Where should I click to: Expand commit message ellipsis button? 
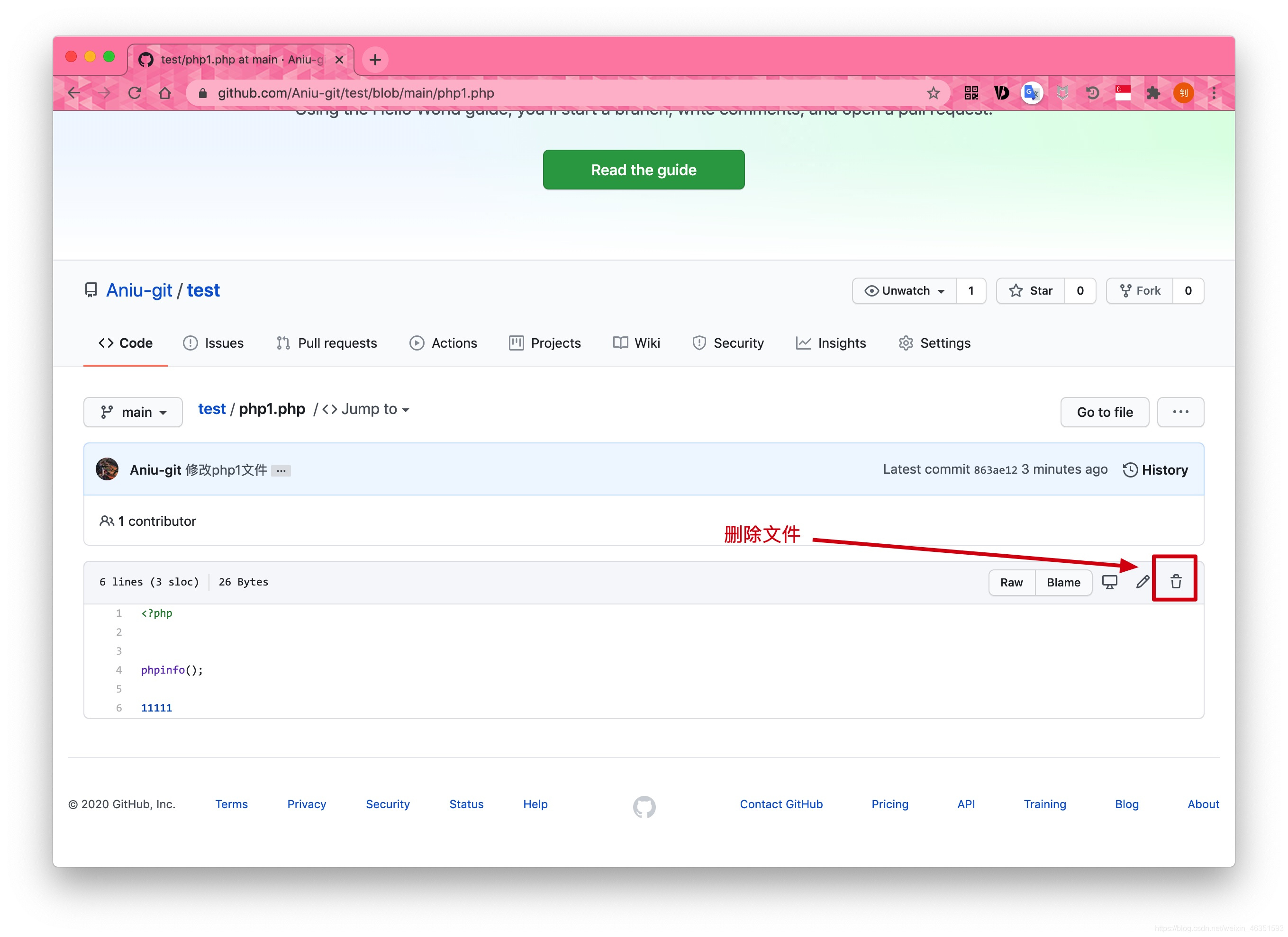click(281, 470)
